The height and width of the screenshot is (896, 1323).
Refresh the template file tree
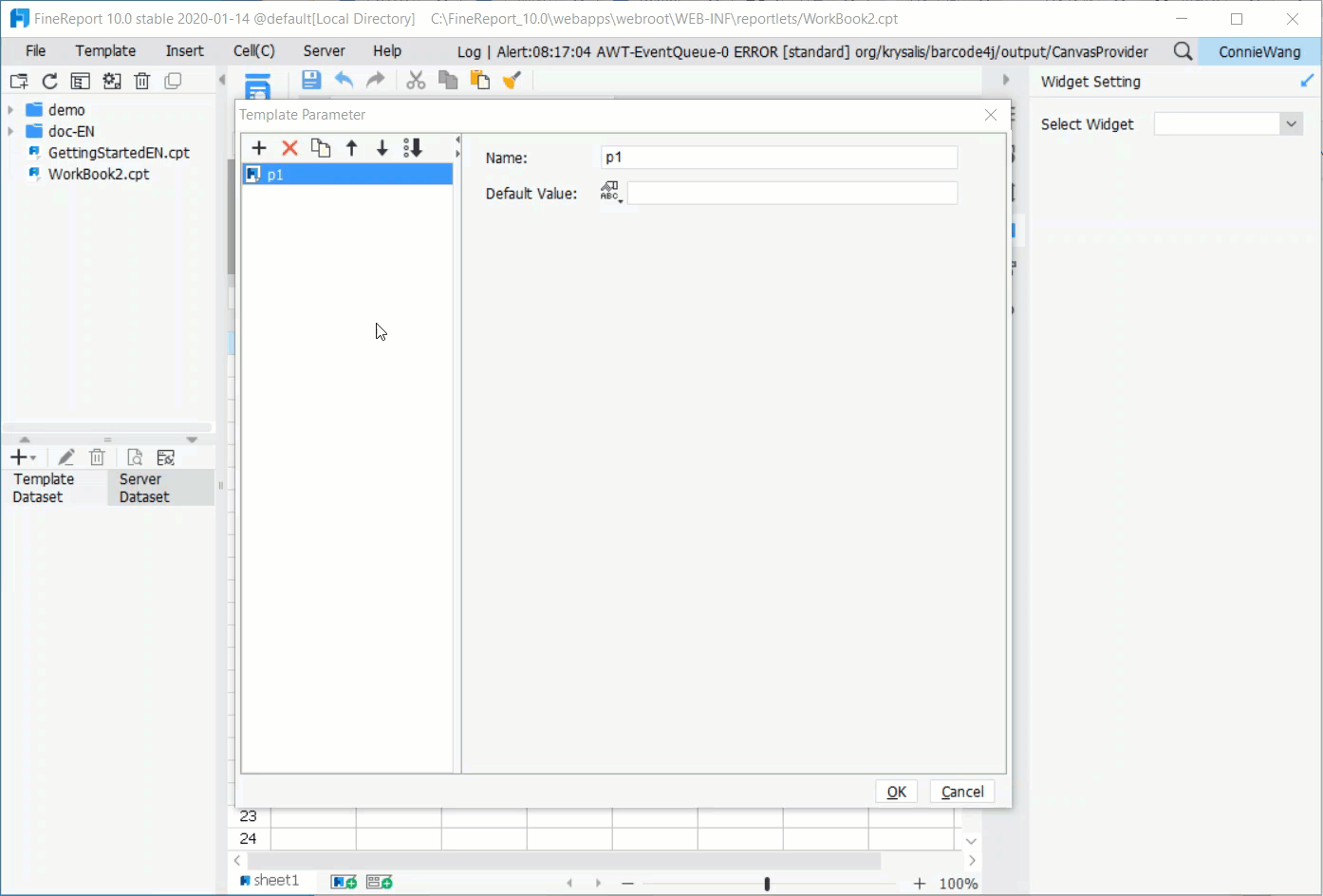point(50,82)
